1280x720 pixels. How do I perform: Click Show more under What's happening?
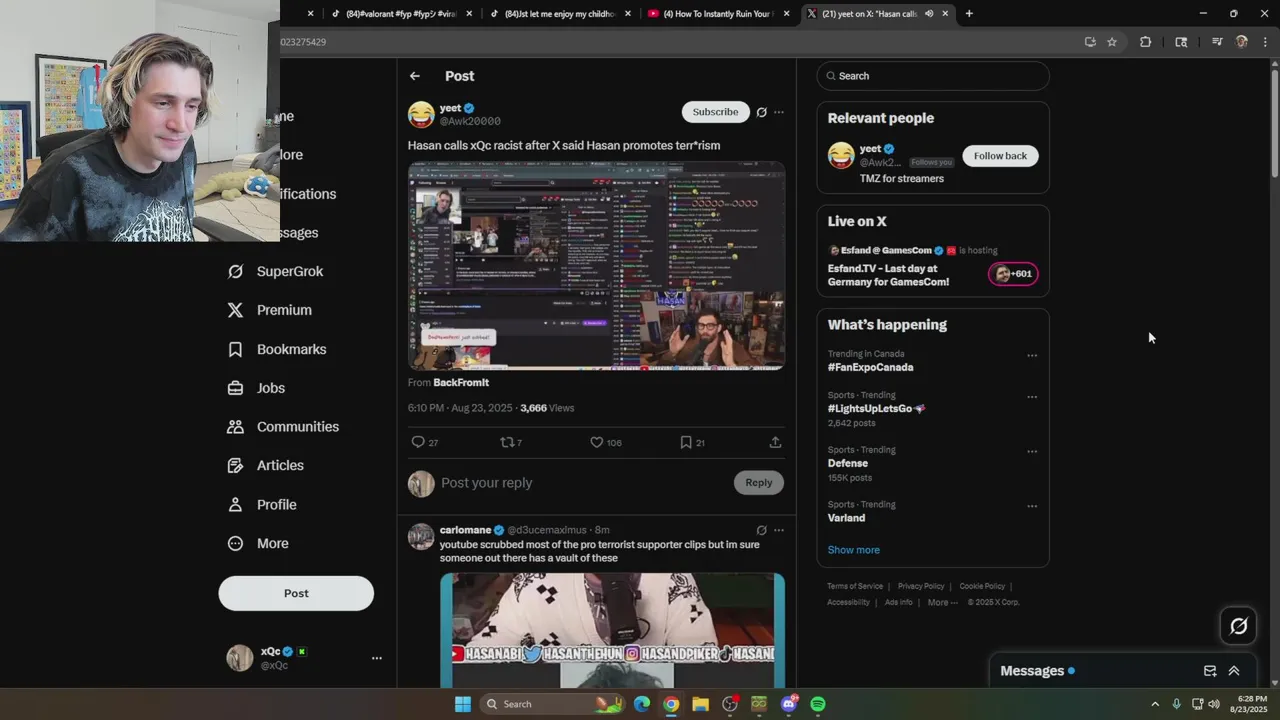tap(853, 550)
